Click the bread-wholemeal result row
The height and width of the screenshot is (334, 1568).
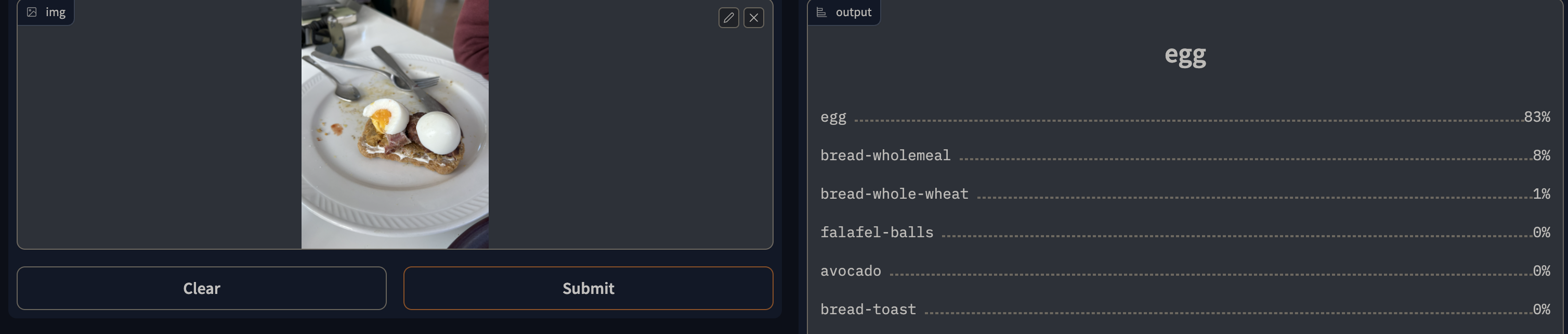1184,156
